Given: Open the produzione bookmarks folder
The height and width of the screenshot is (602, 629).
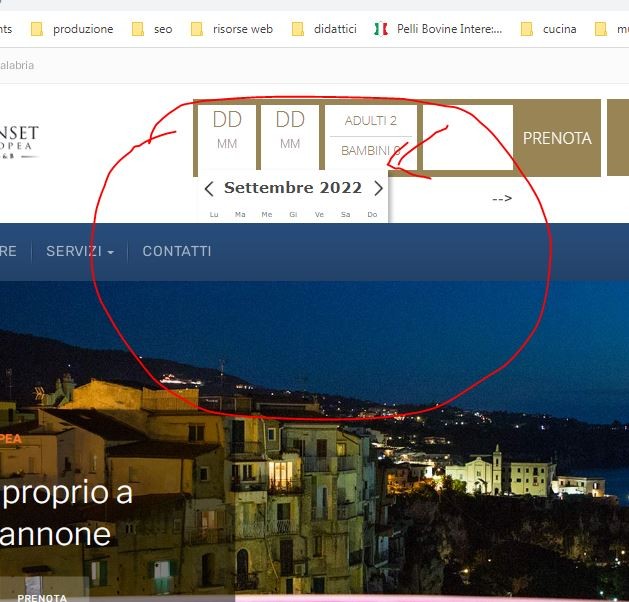Looking at the screenshot, I should tap(72, 29).
